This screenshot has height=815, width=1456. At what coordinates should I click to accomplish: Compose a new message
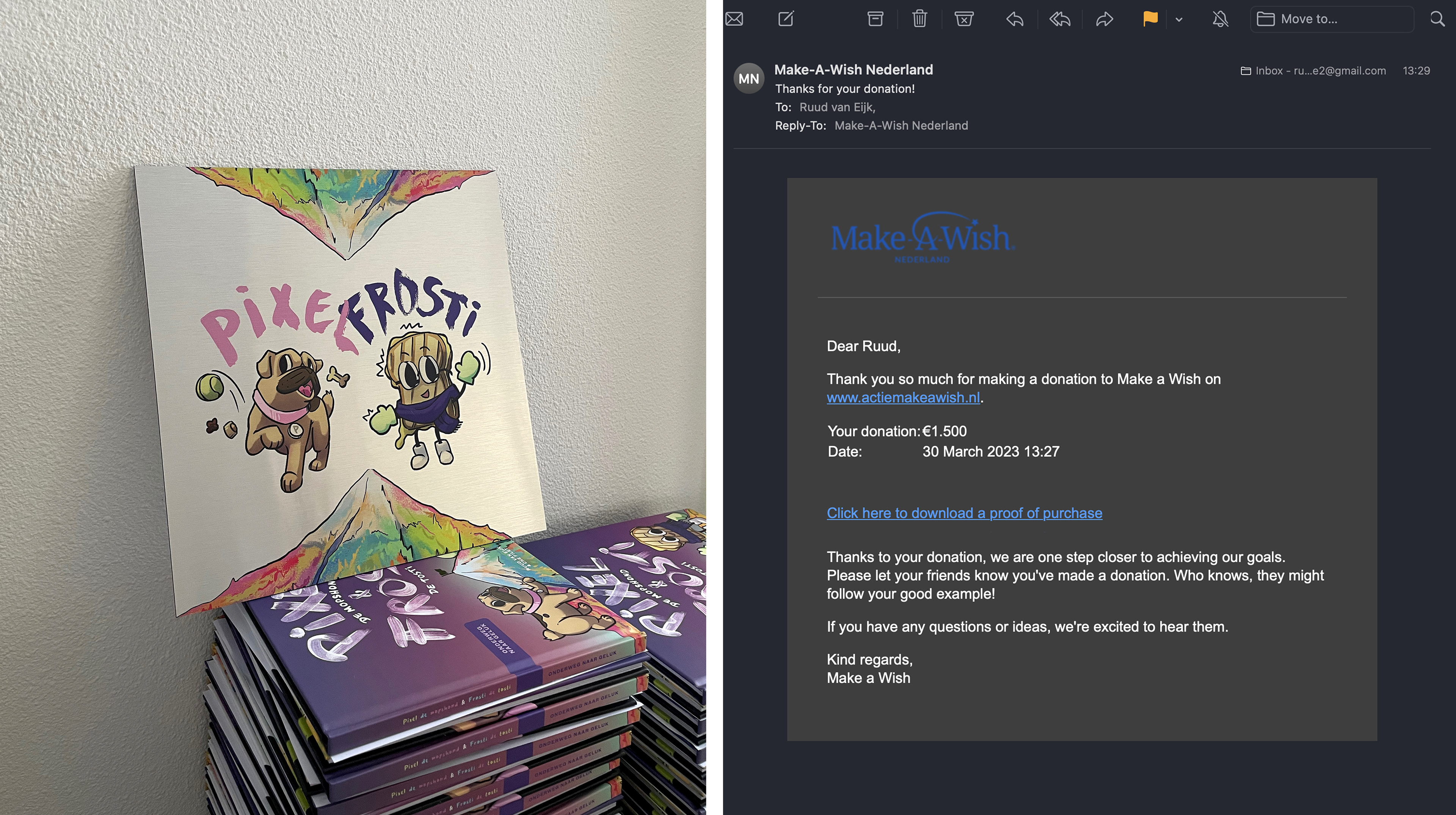(786, 19)
